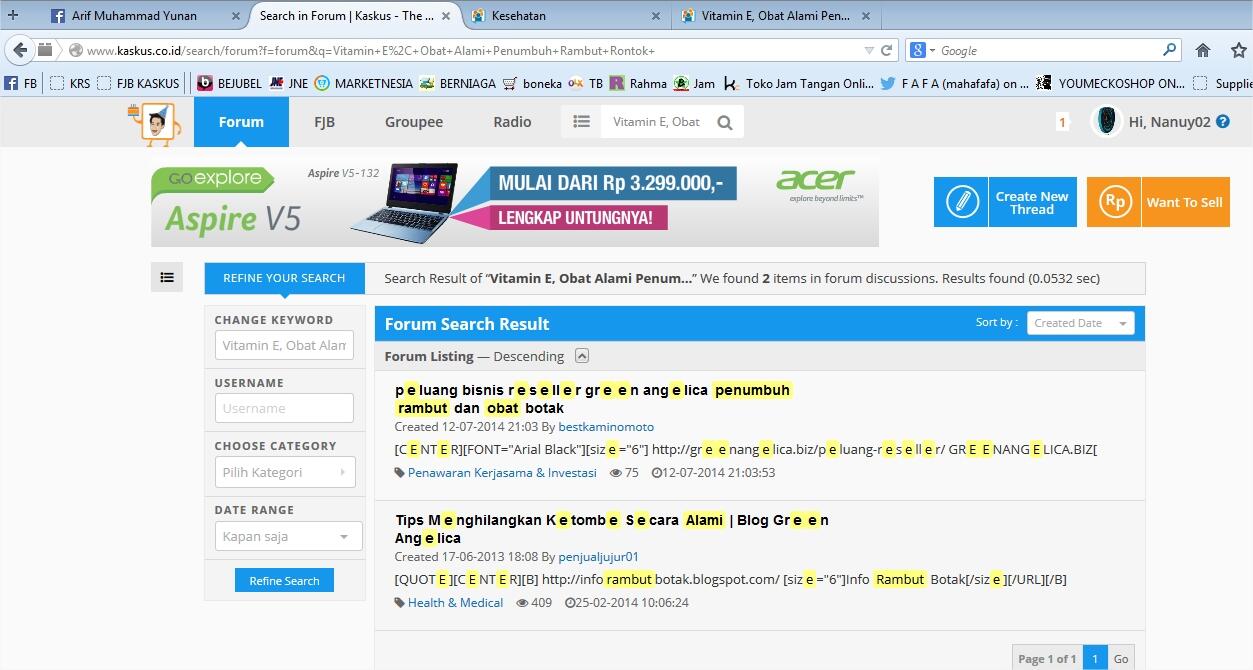Viewport: 1253px width, 670px height.
Task: Open the Toko Jam Tangan Online bookmark
Action: point(799,84)
